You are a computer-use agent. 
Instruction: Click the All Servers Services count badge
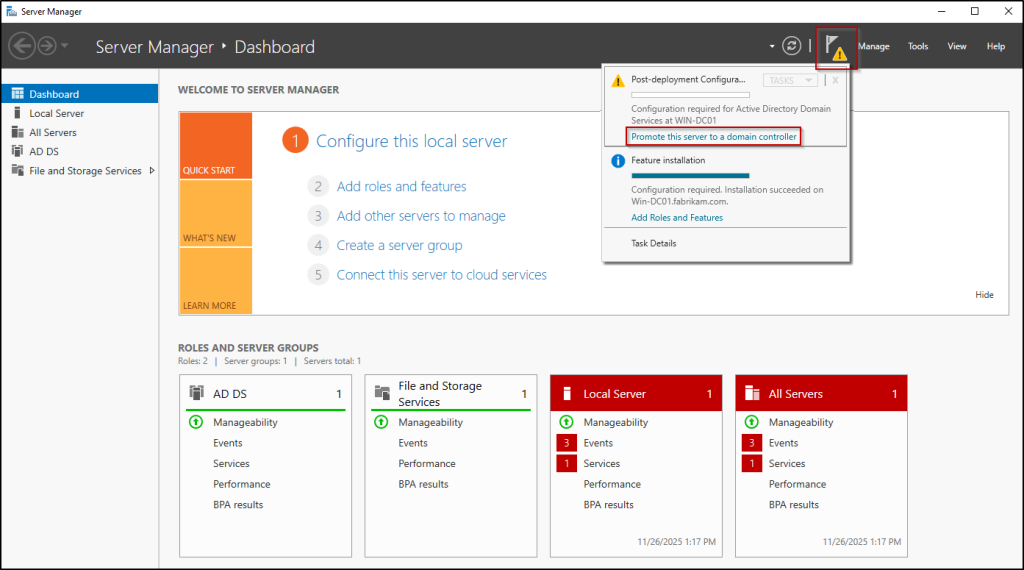pos(752,464)
